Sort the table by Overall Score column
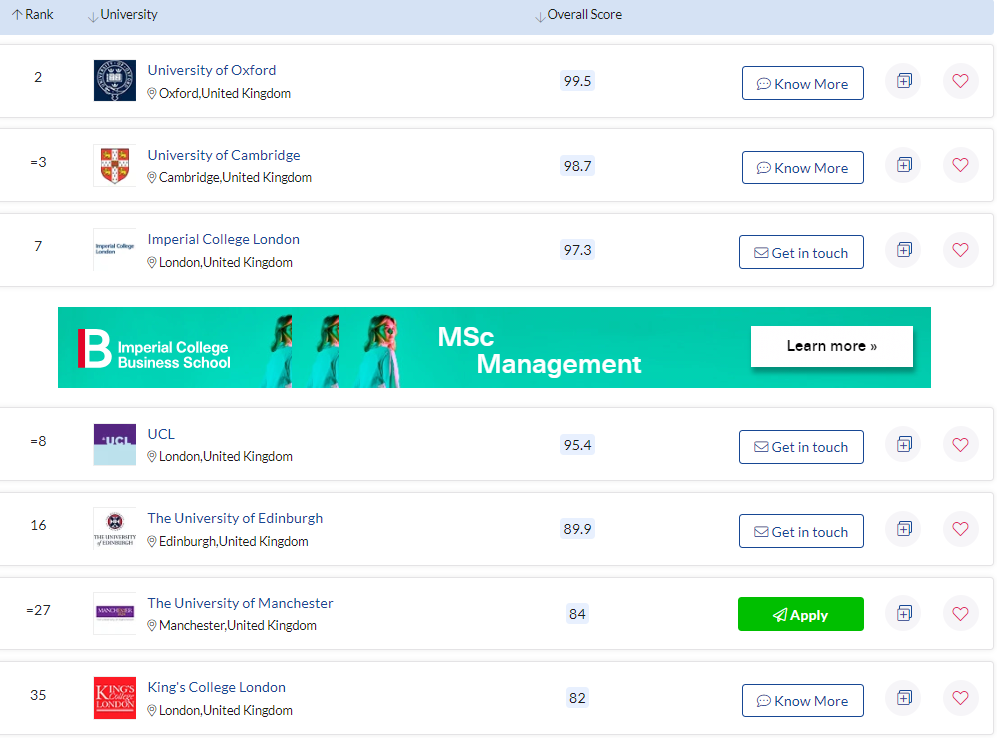The height and width of the screenshot is (738, 997). 578,15
